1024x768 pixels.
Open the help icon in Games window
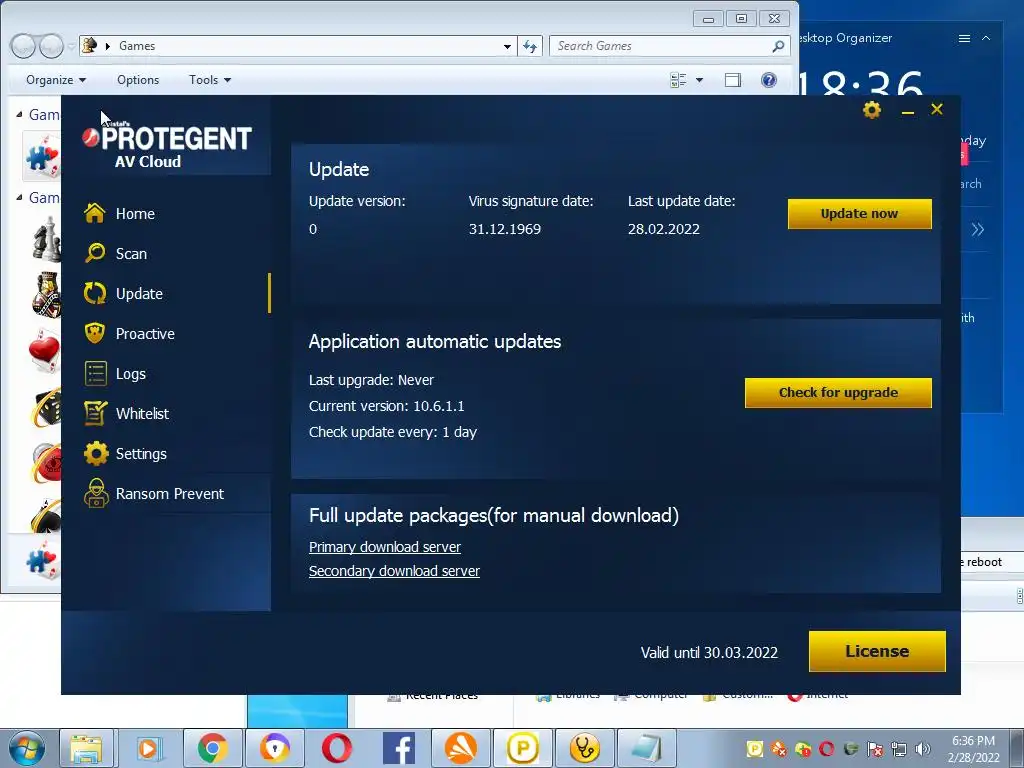pyautogui.click(x=769, y=80)
